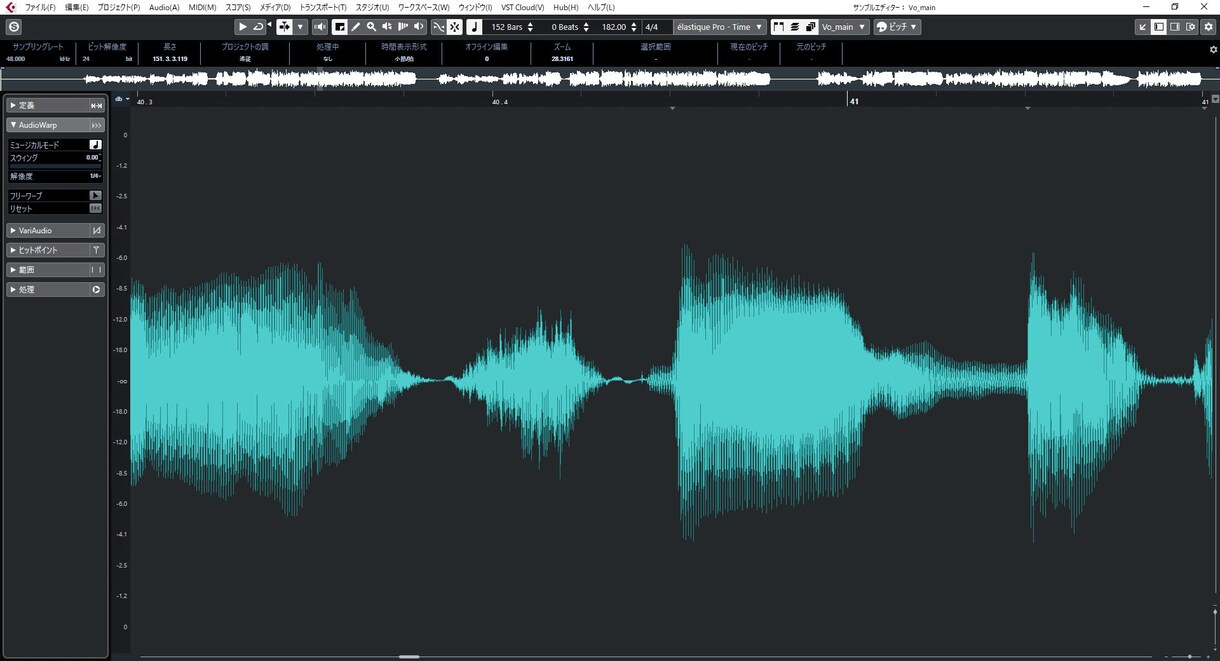The height and width of the screenshot is (661, 1220).
Task: Select the zoom magnifier tool
Action: click(371, 27)
